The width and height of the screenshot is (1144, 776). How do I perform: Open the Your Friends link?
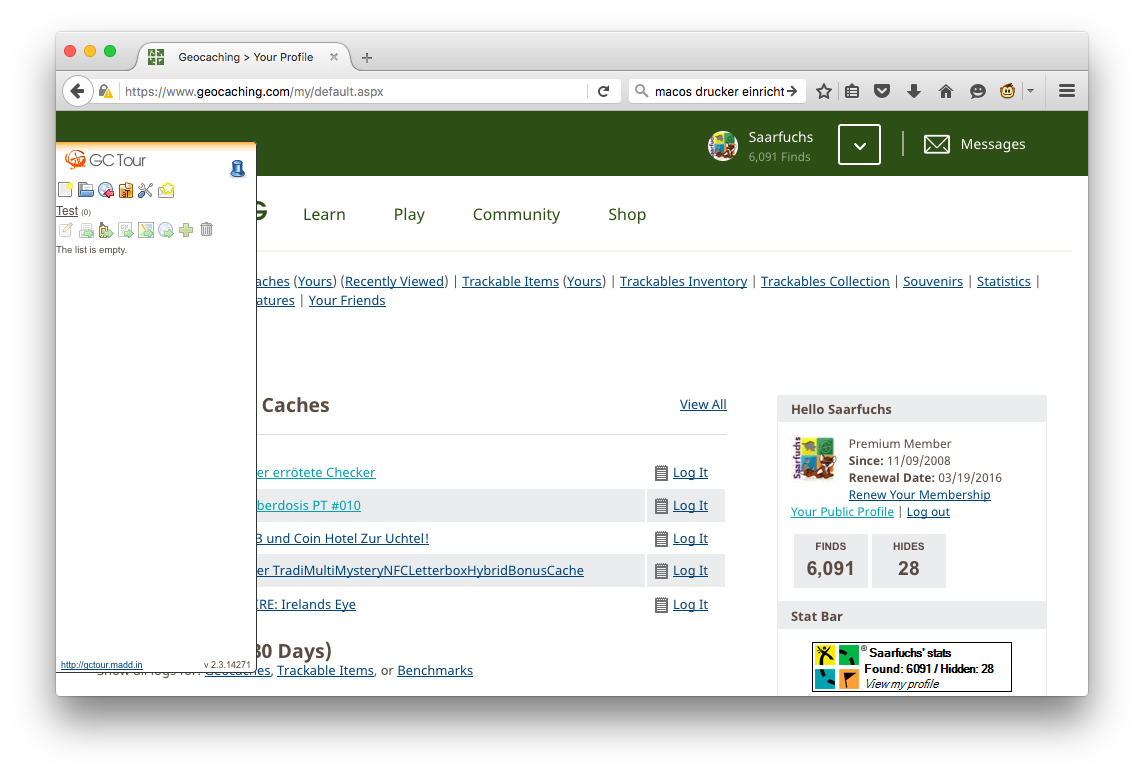pos(347,300)
